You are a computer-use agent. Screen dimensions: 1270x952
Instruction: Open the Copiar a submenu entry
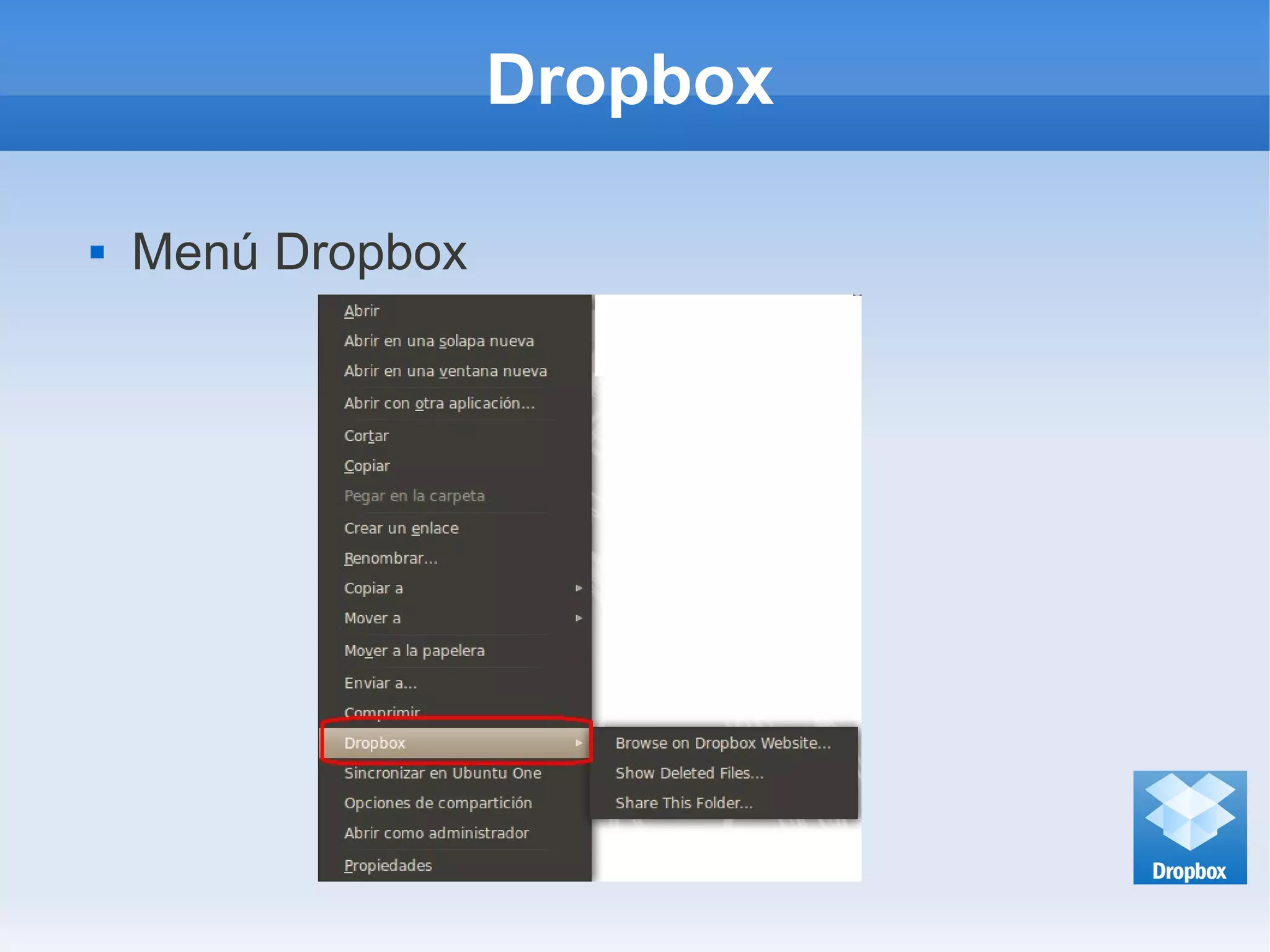(x=455, y=588)
